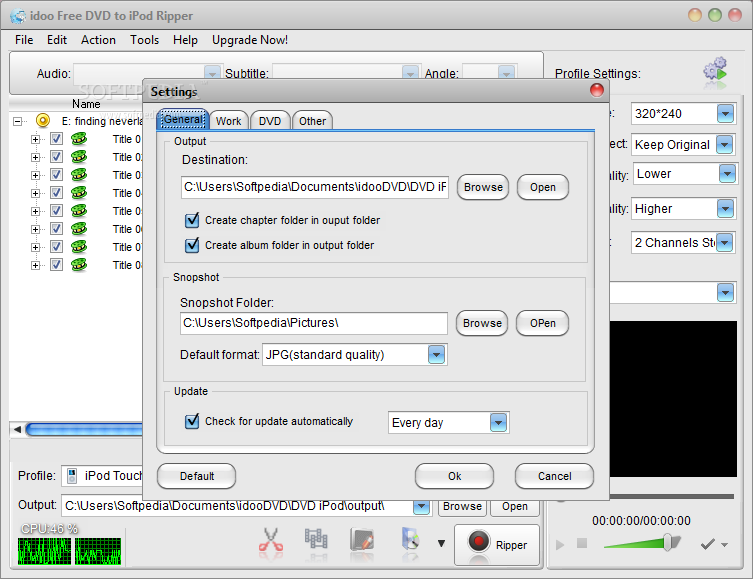Open the 2 Channels Stereo dropdown

pos(724,242)
